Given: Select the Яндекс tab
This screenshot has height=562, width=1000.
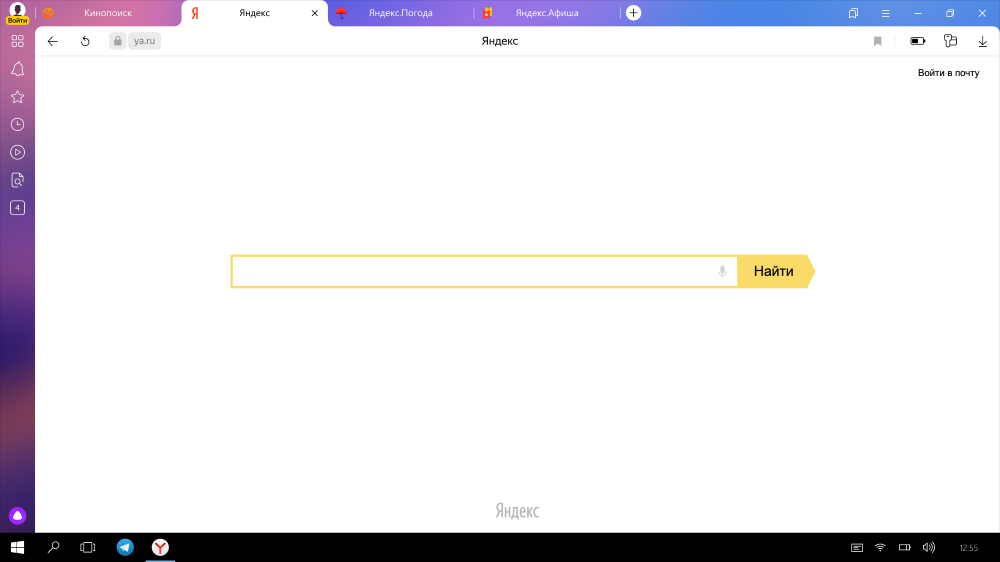Looking at the screenshot, I should click(x=254, y=13).
